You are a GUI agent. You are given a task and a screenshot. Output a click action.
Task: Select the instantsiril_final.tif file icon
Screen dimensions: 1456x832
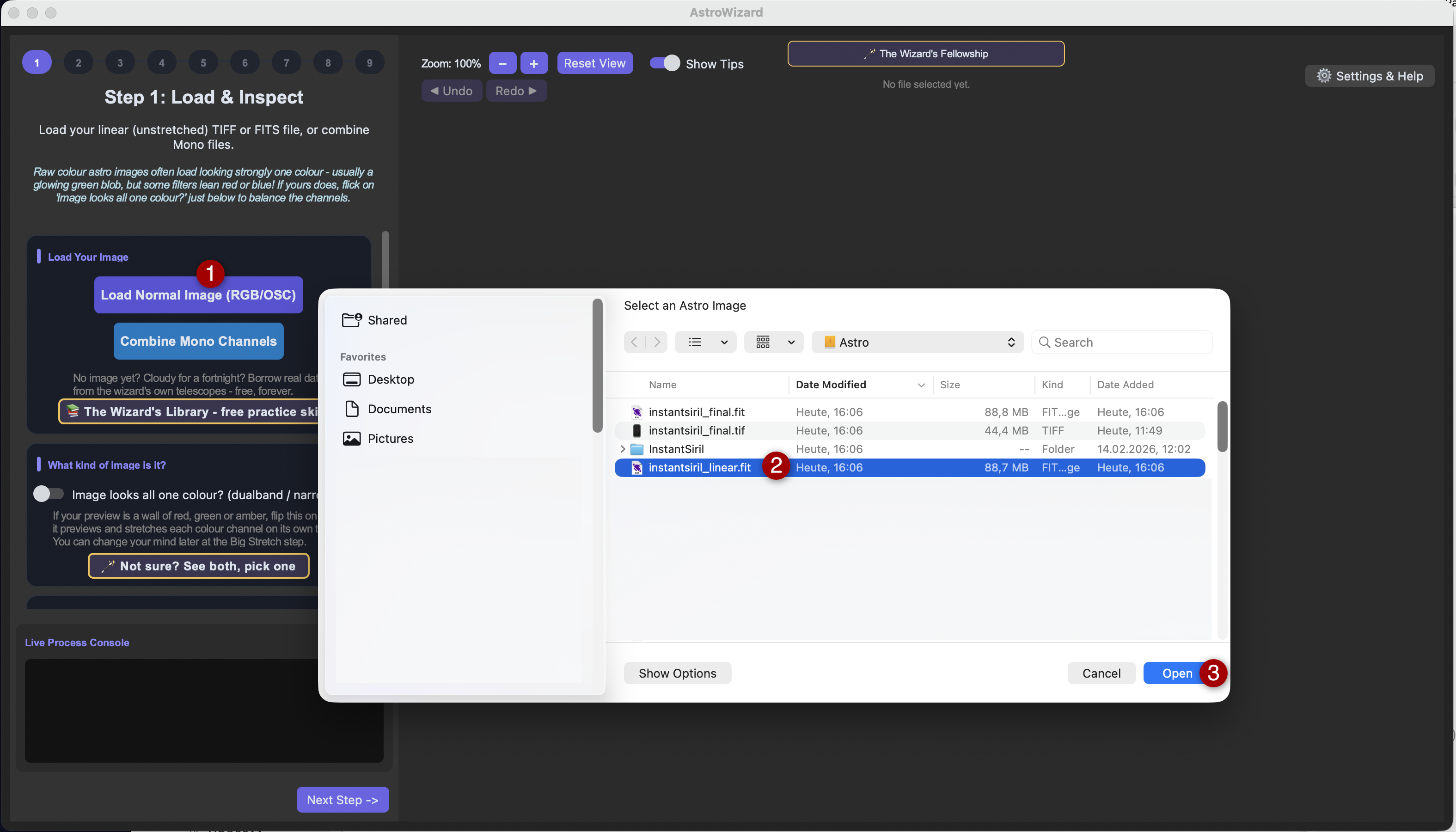tap(636, 431)
